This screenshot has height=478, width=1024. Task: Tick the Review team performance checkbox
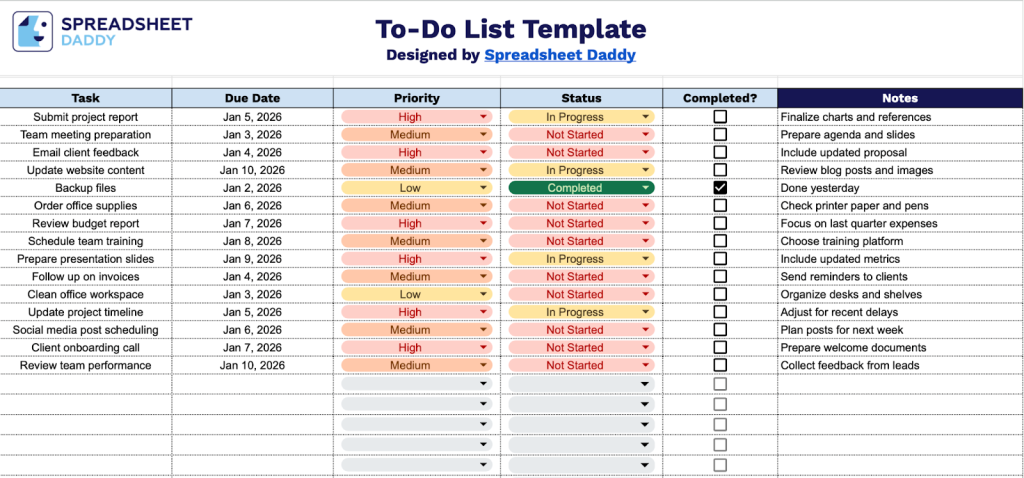tap(720, 366)
